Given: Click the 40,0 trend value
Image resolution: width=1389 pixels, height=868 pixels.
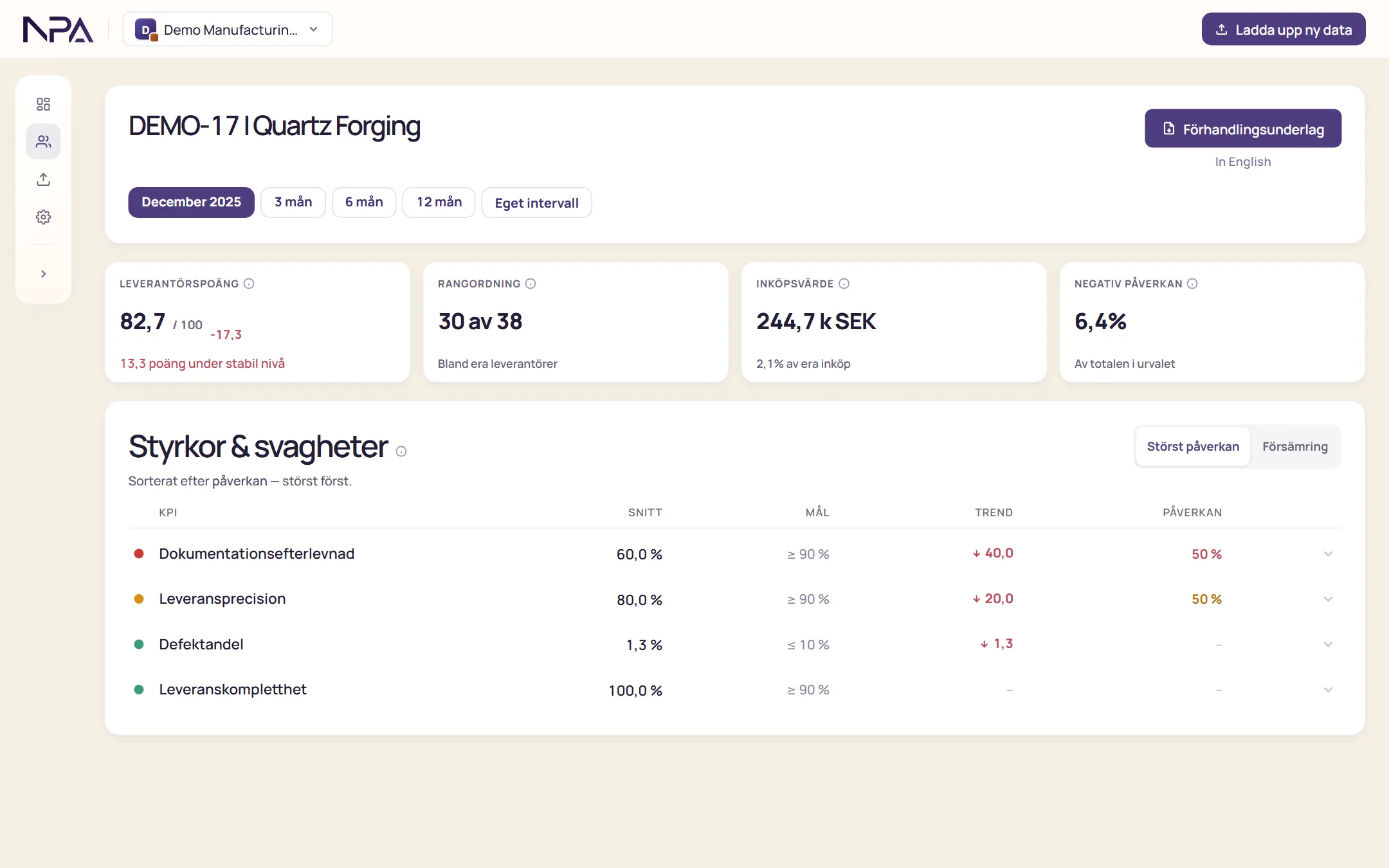Looking at the screenshot, I should [x=993, y=553].
